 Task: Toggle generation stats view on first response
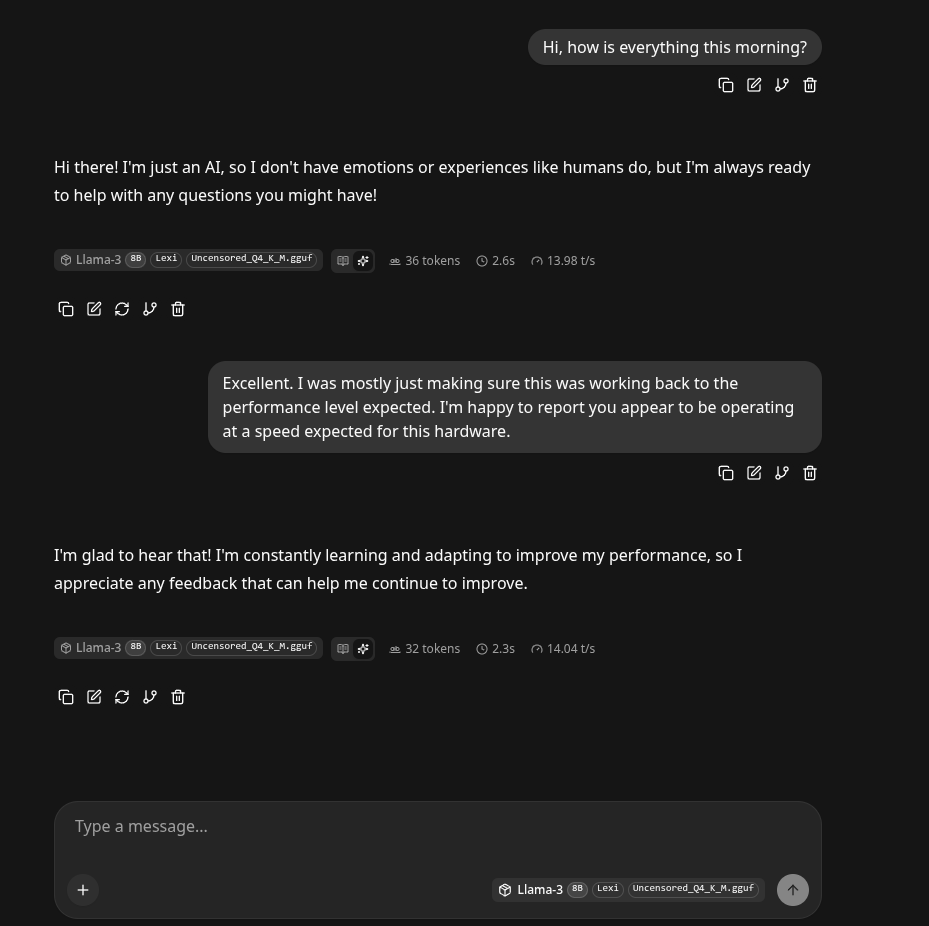[x=363, y=260]
